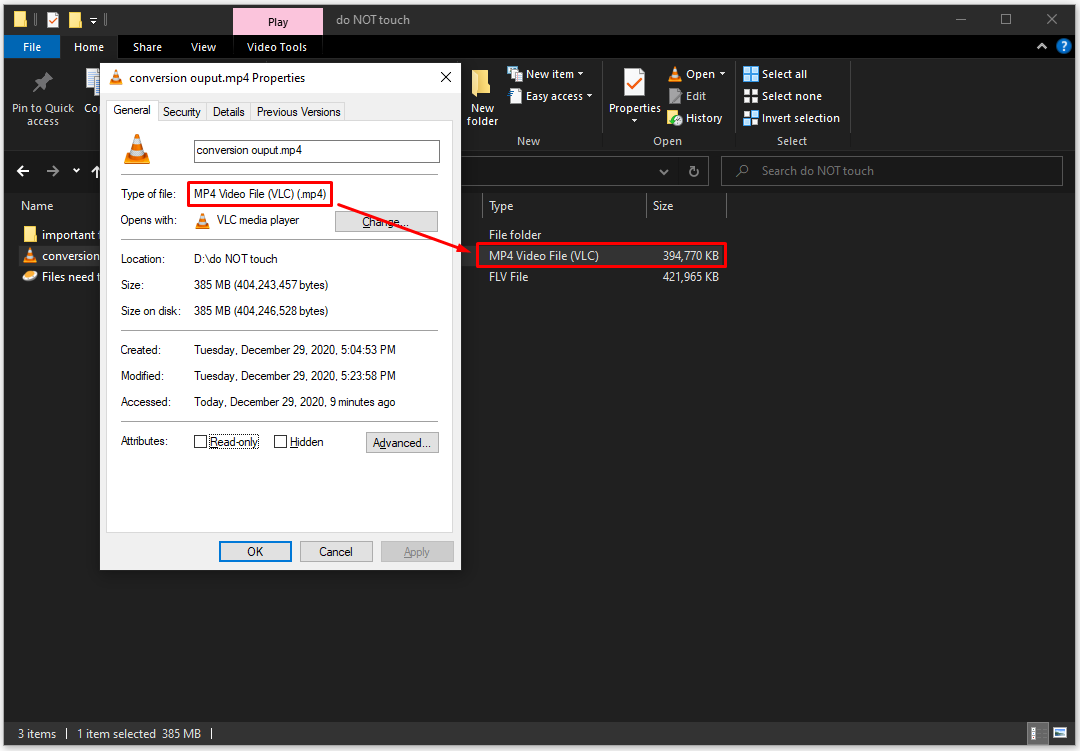Open the Previous Versions tab
This screenshot has height=751, width=1080.
point(298,112)
